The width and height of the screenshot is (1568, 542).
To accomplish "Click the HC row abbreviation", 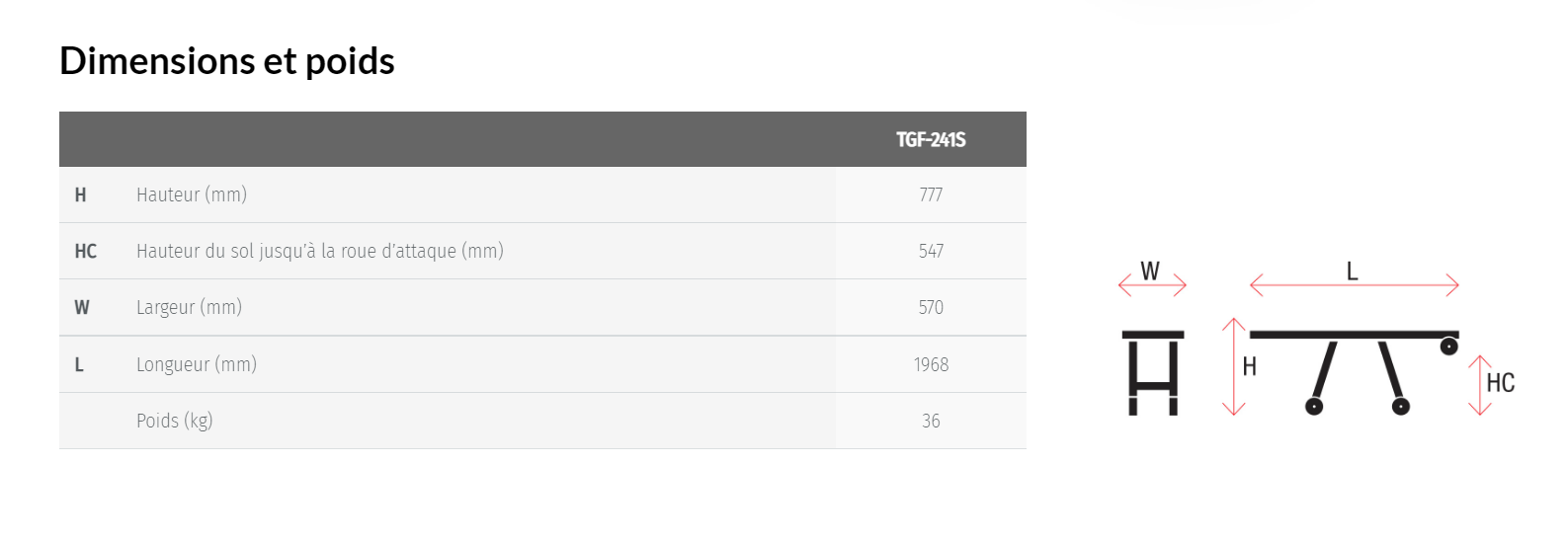I will tap(86, 251).
